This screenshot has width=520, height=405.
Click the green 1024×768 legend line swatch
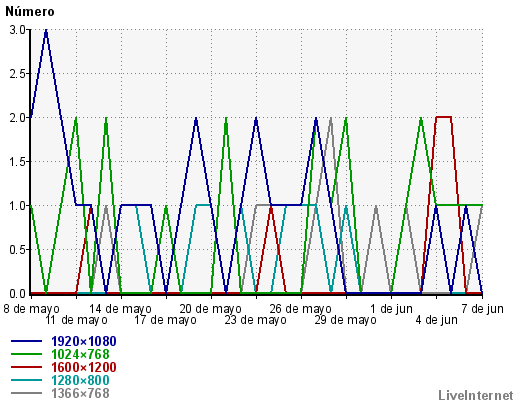click(26, 354)
